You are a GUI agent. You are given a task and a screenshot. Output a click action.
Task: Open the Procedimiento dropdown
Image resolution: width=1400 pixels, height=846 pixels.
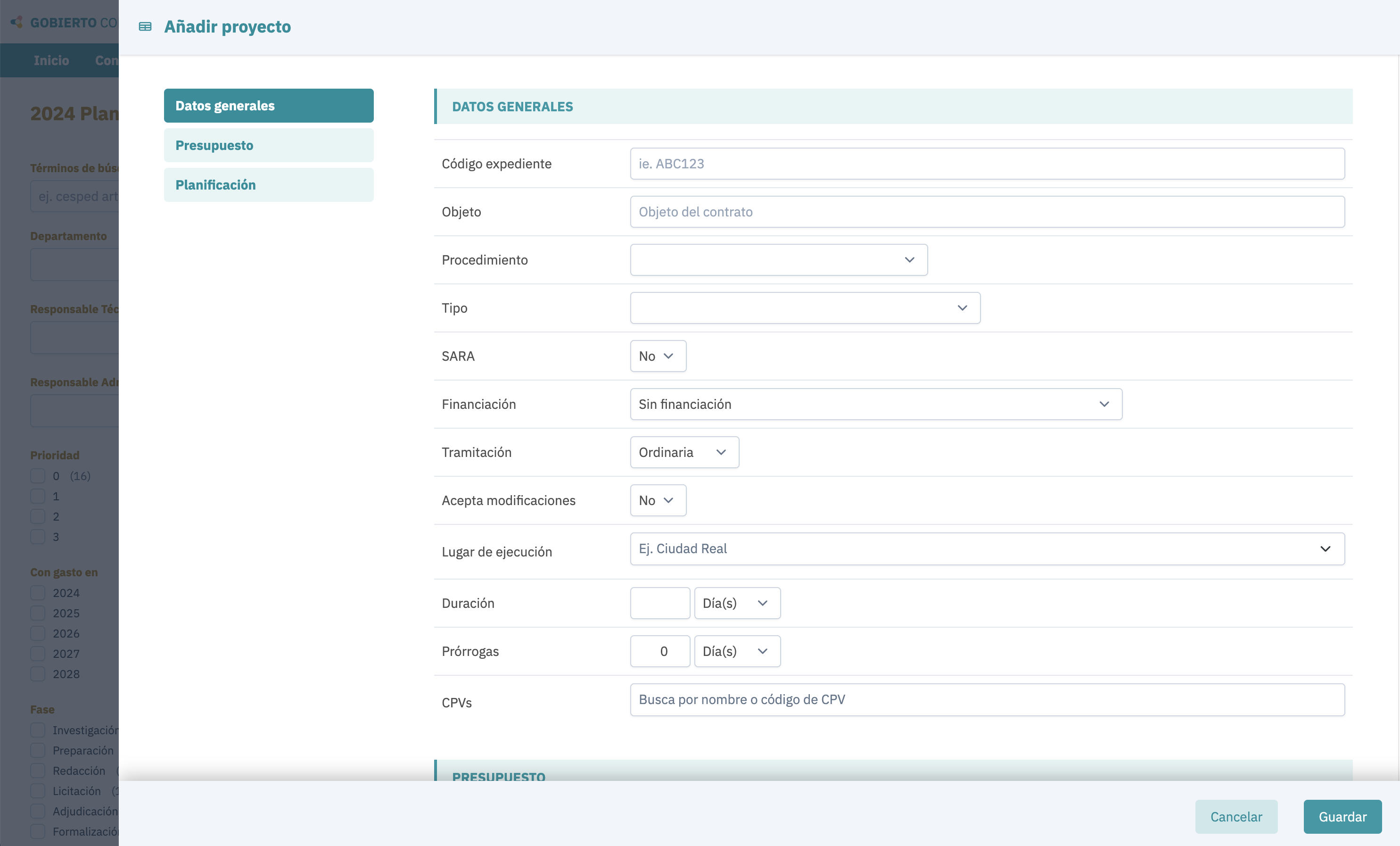point(778,260)
